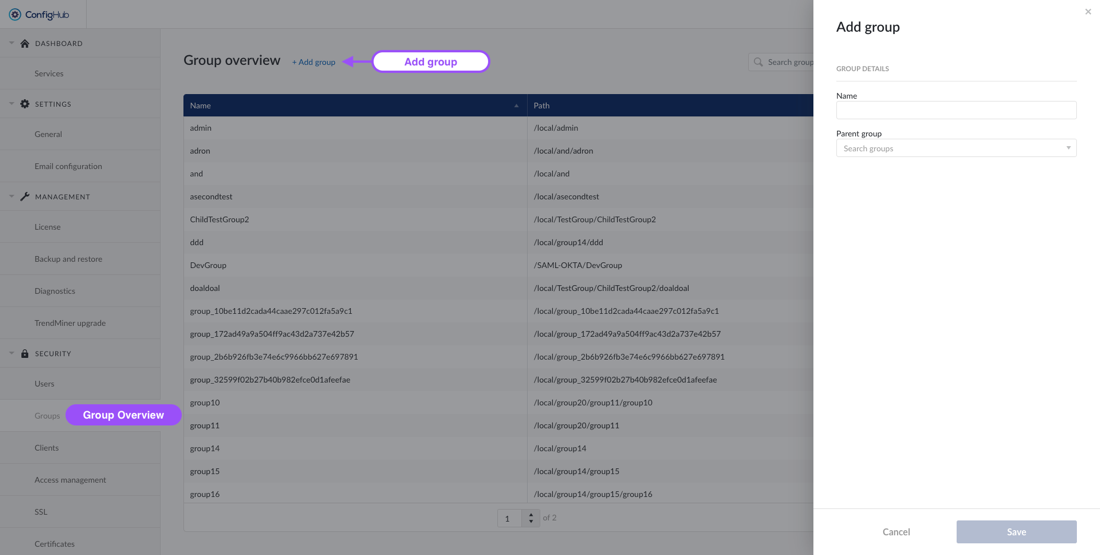Click the Management wrench icon
Image resolution: width=1100 pixels, height=559 pixels.
pyautogui.click(x=25, y=197)
